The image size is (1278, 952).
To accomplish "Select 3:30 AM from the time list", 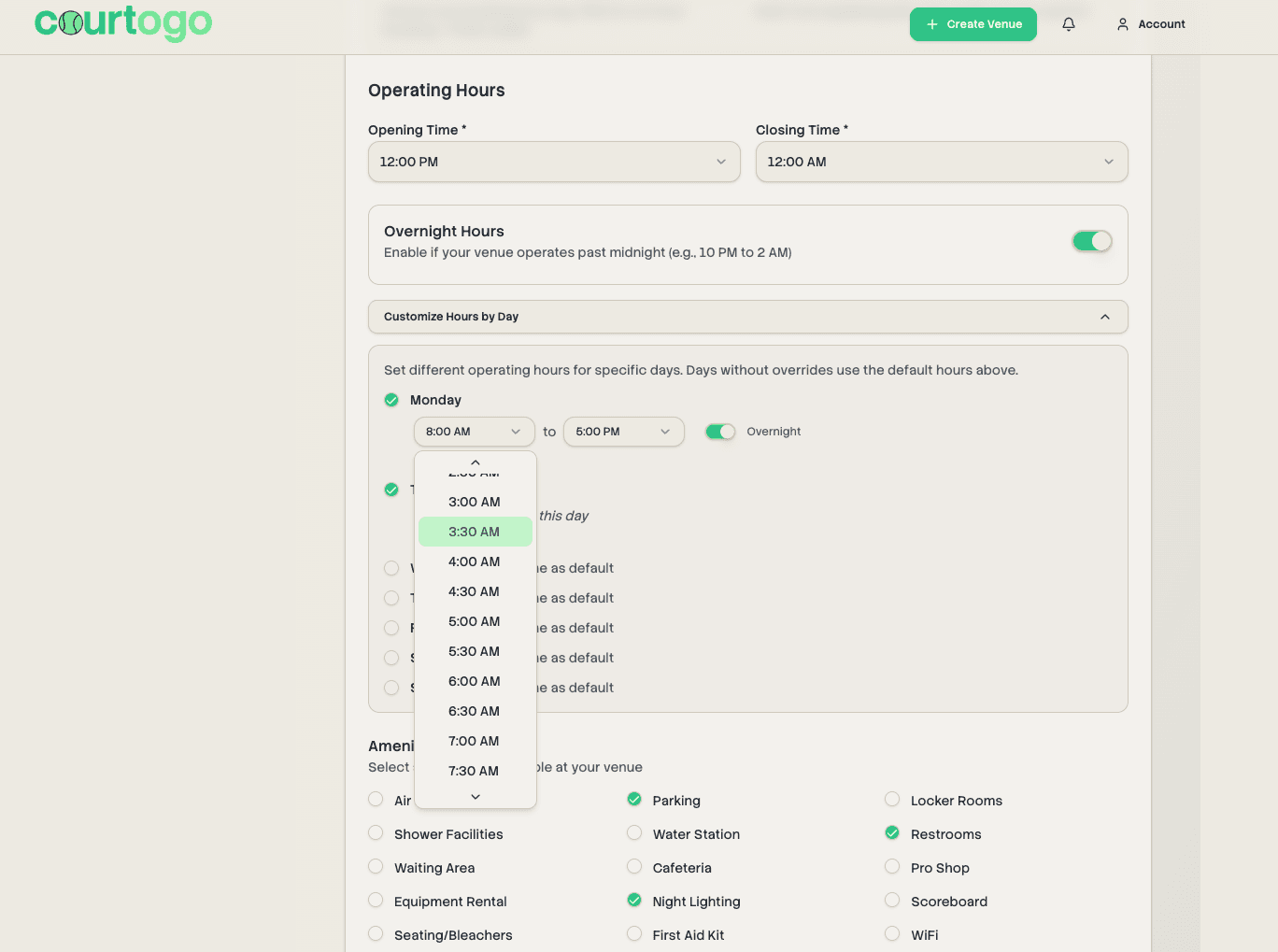I will pos(475,532).
